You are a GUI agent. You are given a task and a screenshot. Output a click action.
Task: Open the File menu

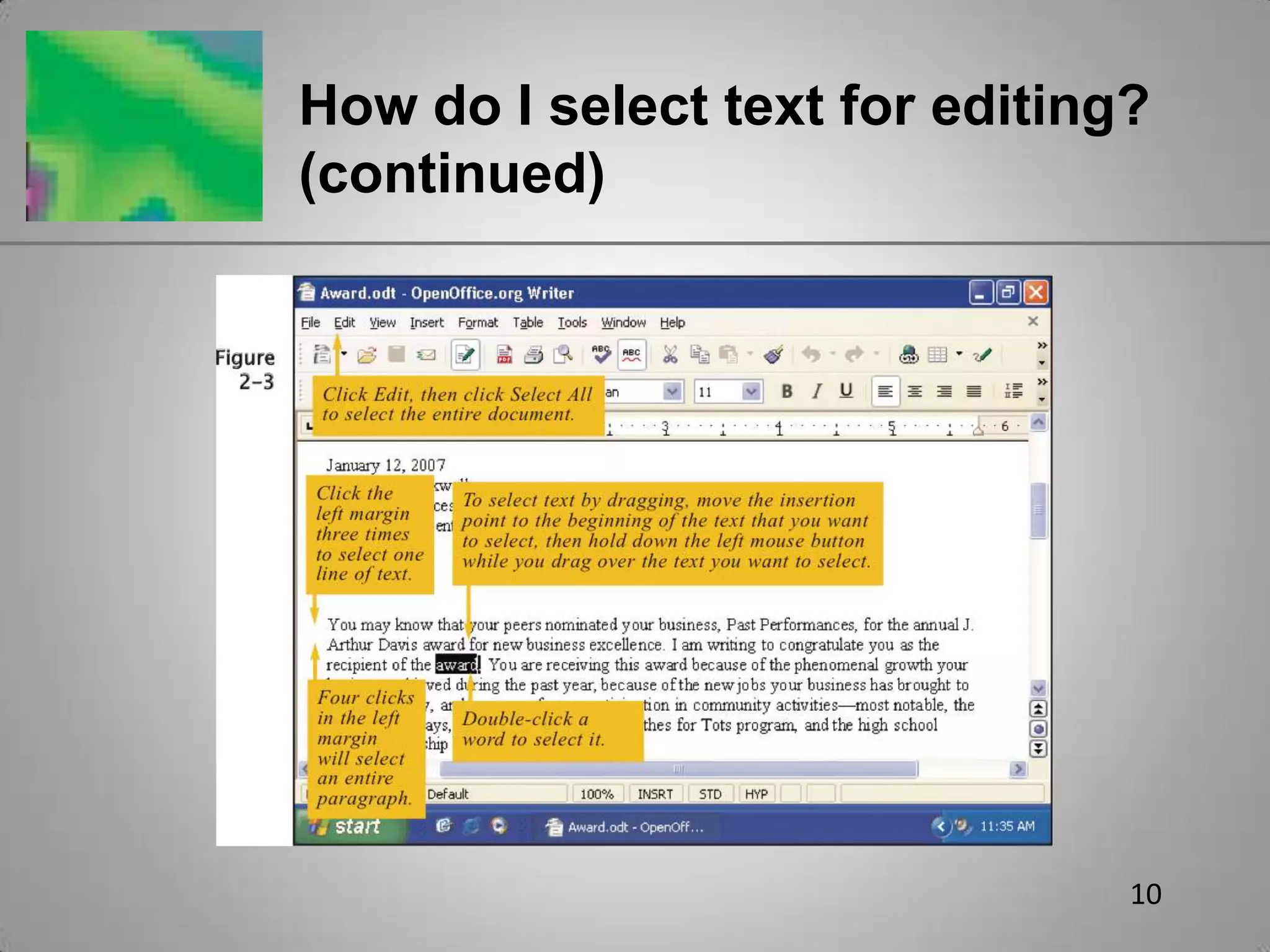pyautogui.click(x=311, y=322)
